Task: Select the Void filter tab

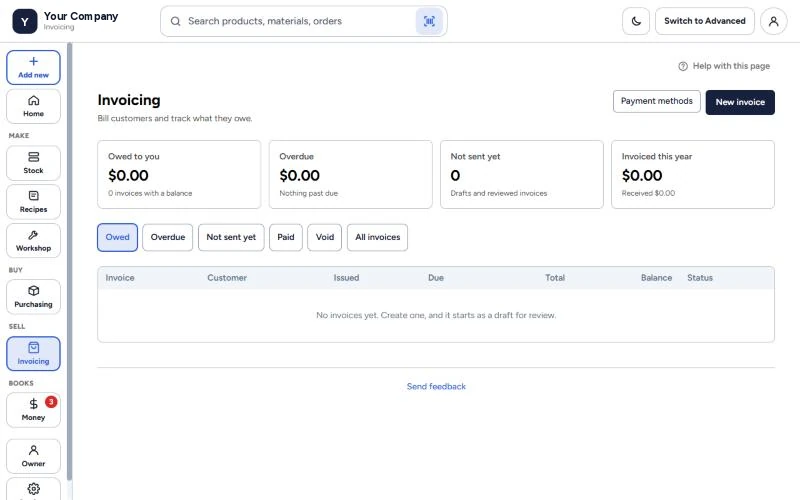Action: [324, 237]
